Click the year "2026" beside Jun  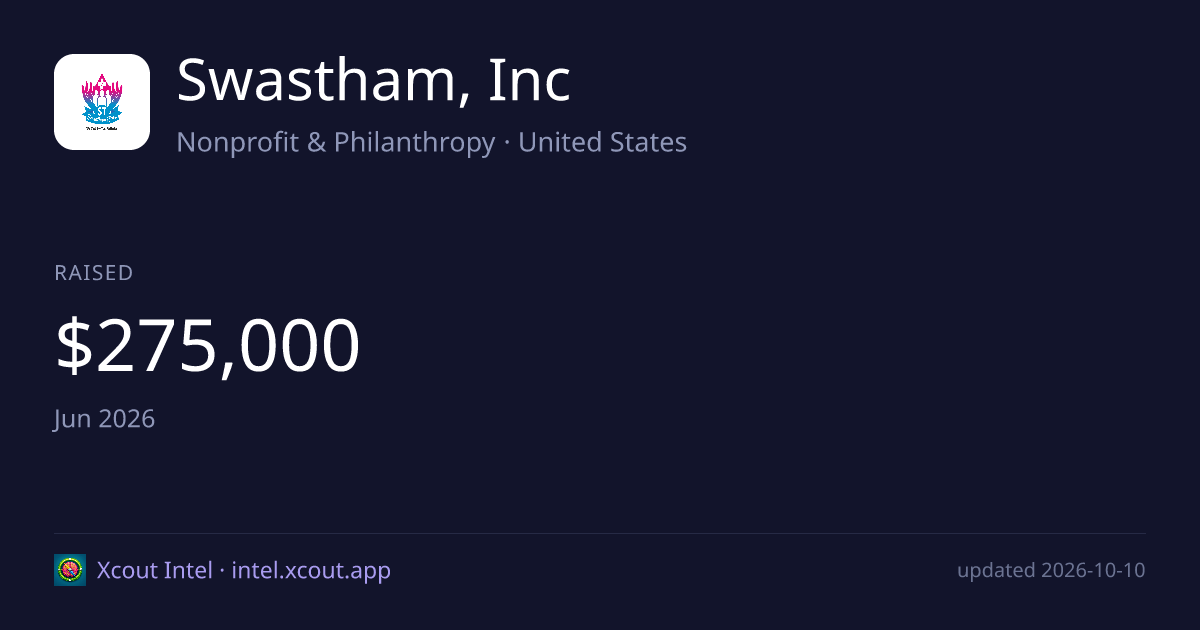[x=126, y=418]
